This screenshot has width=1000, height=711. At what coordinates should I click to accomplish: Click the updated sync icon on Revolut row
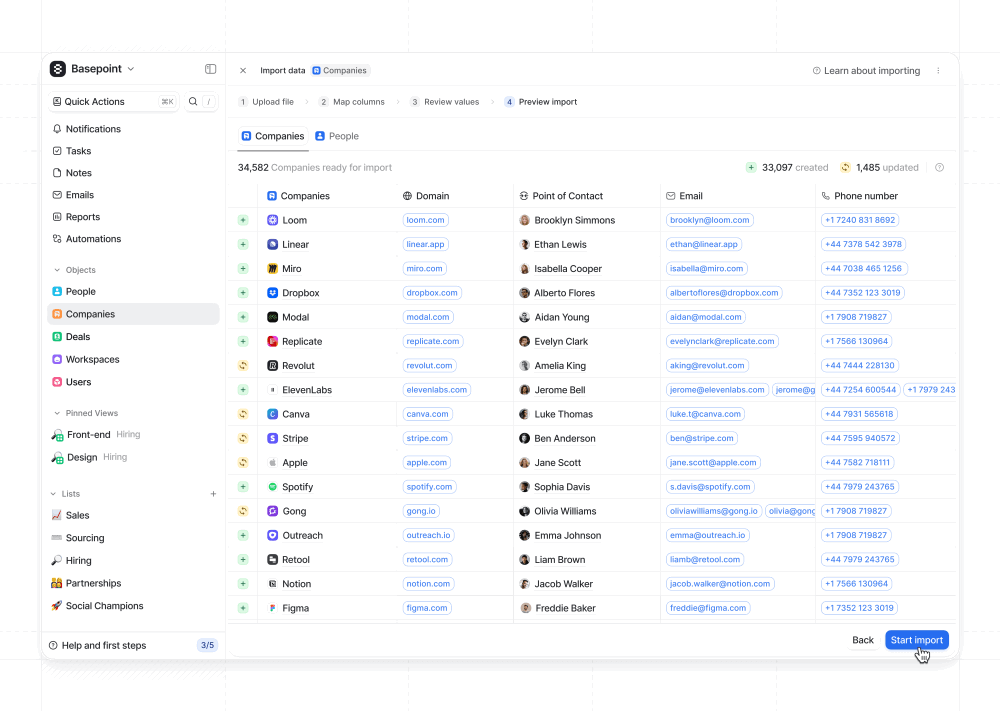tap(243, 365)
